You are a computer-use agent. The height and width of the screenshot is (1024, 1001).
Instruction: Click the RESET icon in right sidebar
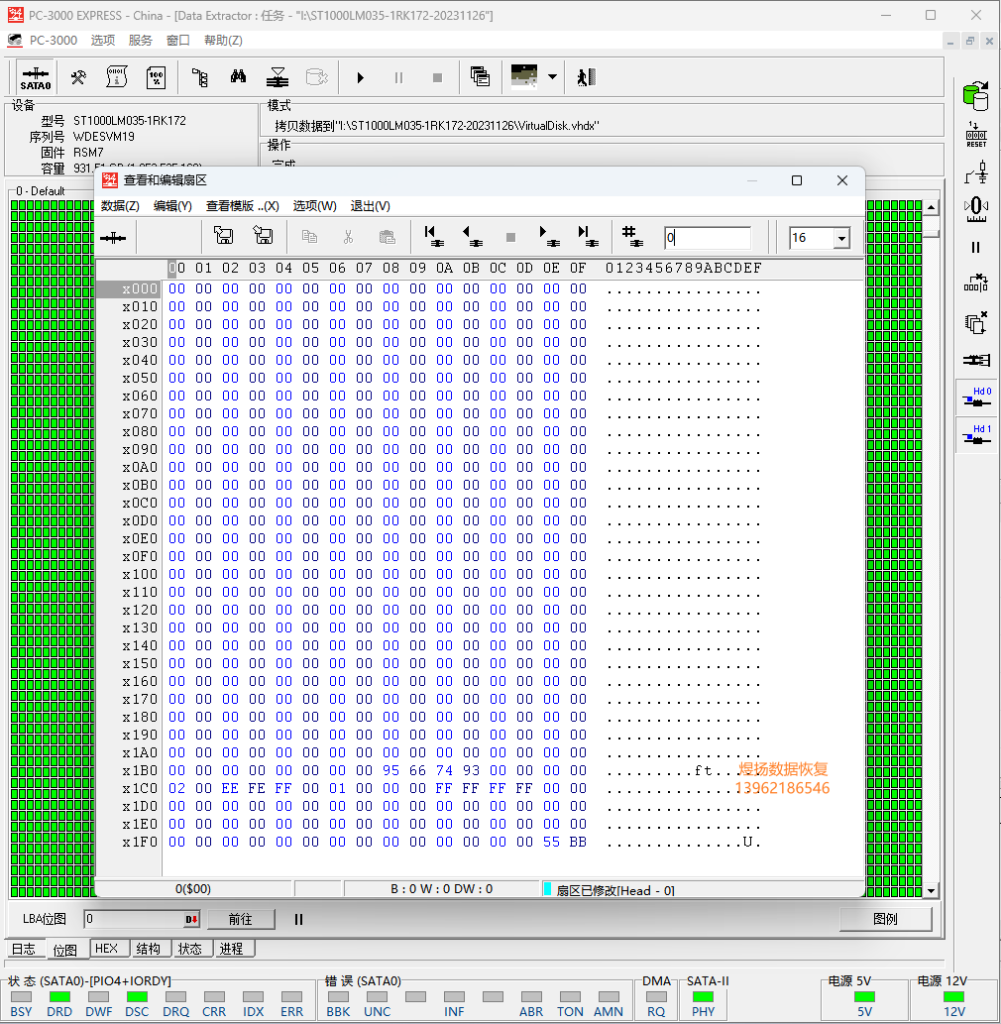click(x=976, y=135)
